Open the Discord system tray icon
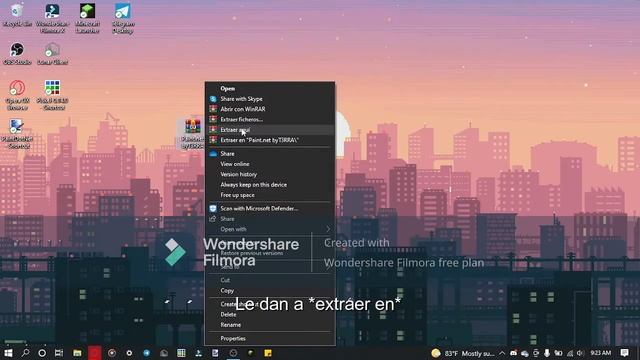Image resolution: width=640 pixels, height=360 pixels. (x=513, y=353)
